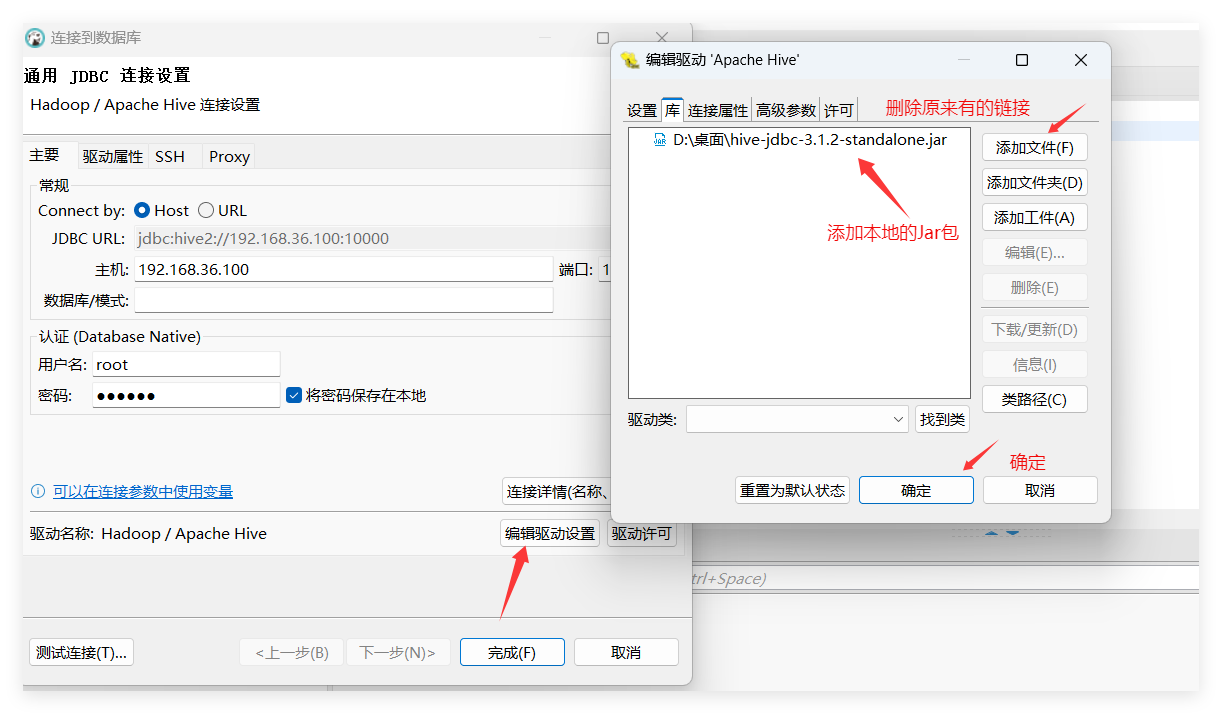The width and height of the screenshot is (1222, 714).
Task: Select the Host radio button
Action: (142, 210)
